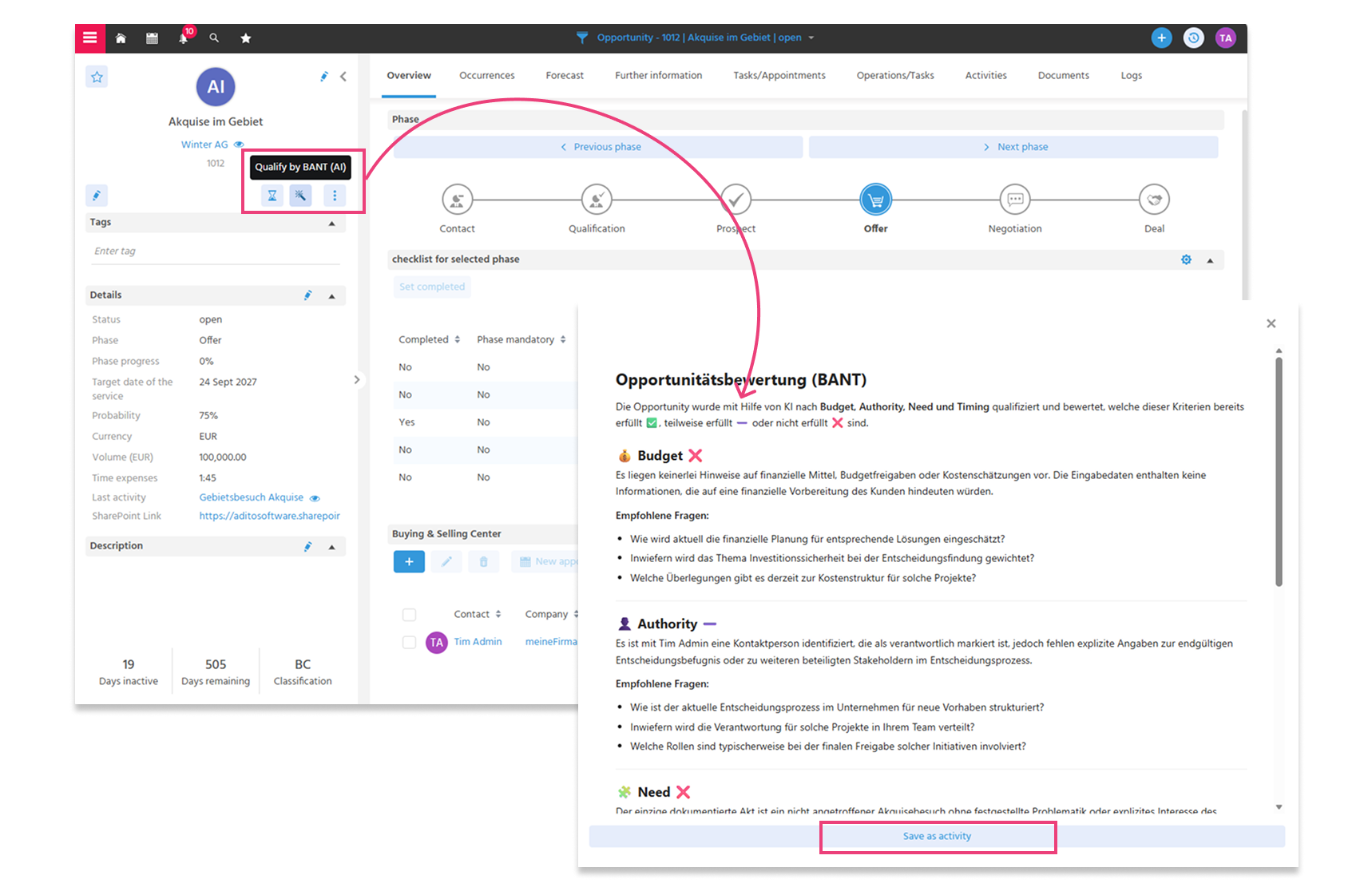Toggle favorite star on the opportunity
Viewport: 1372px width, 891px height.
(97, 77)
